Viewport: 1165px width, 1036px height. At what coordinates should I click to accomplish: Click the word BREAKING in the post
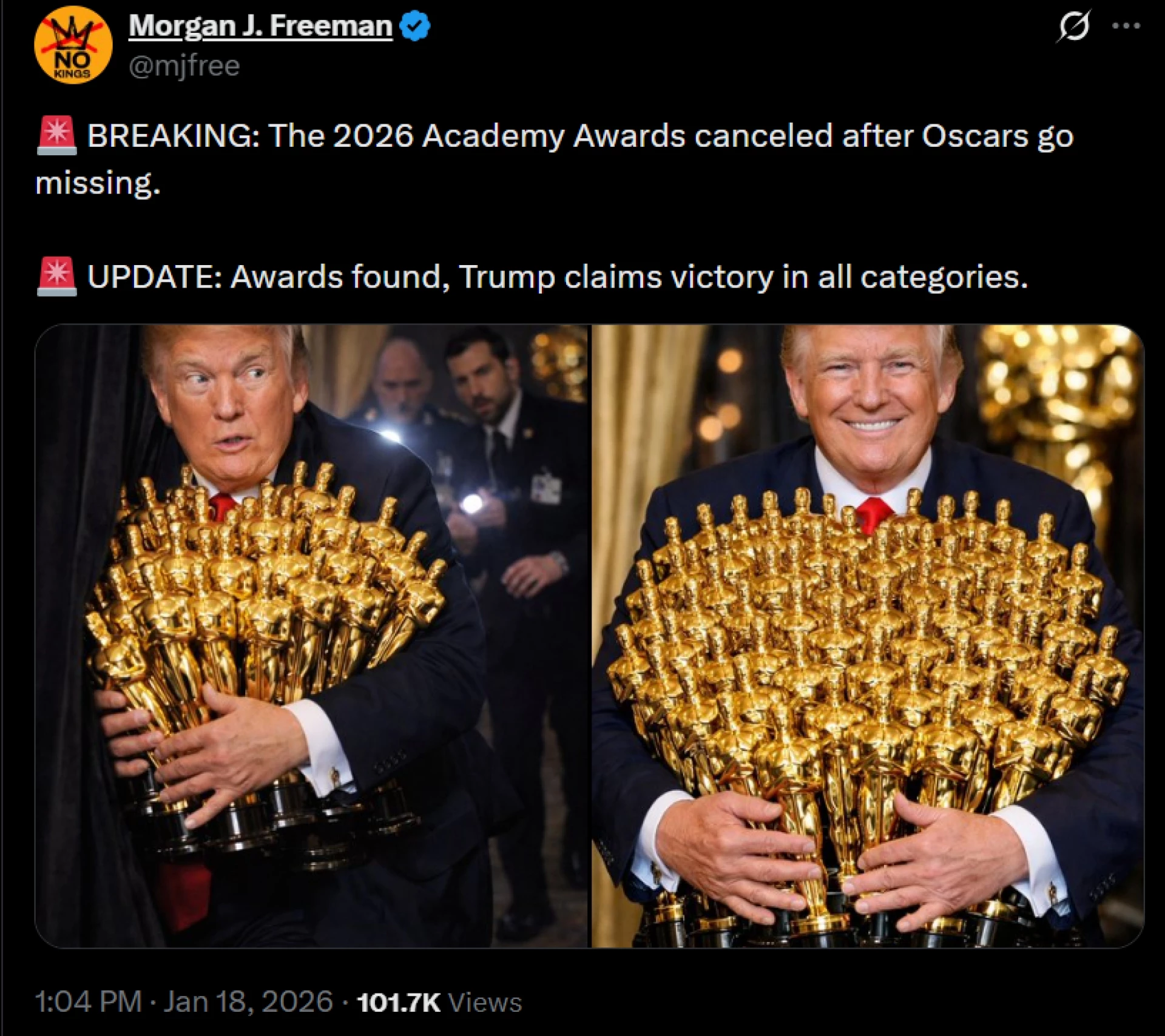tap(174, 135)
